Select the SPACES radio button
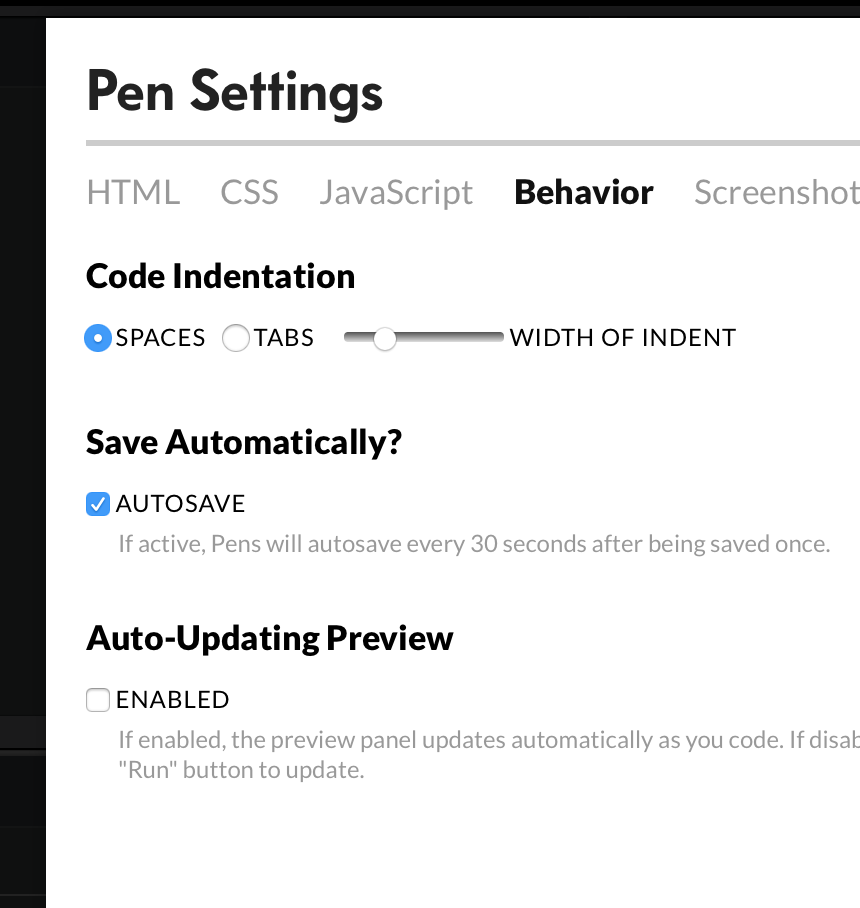 tap(98, 339)
